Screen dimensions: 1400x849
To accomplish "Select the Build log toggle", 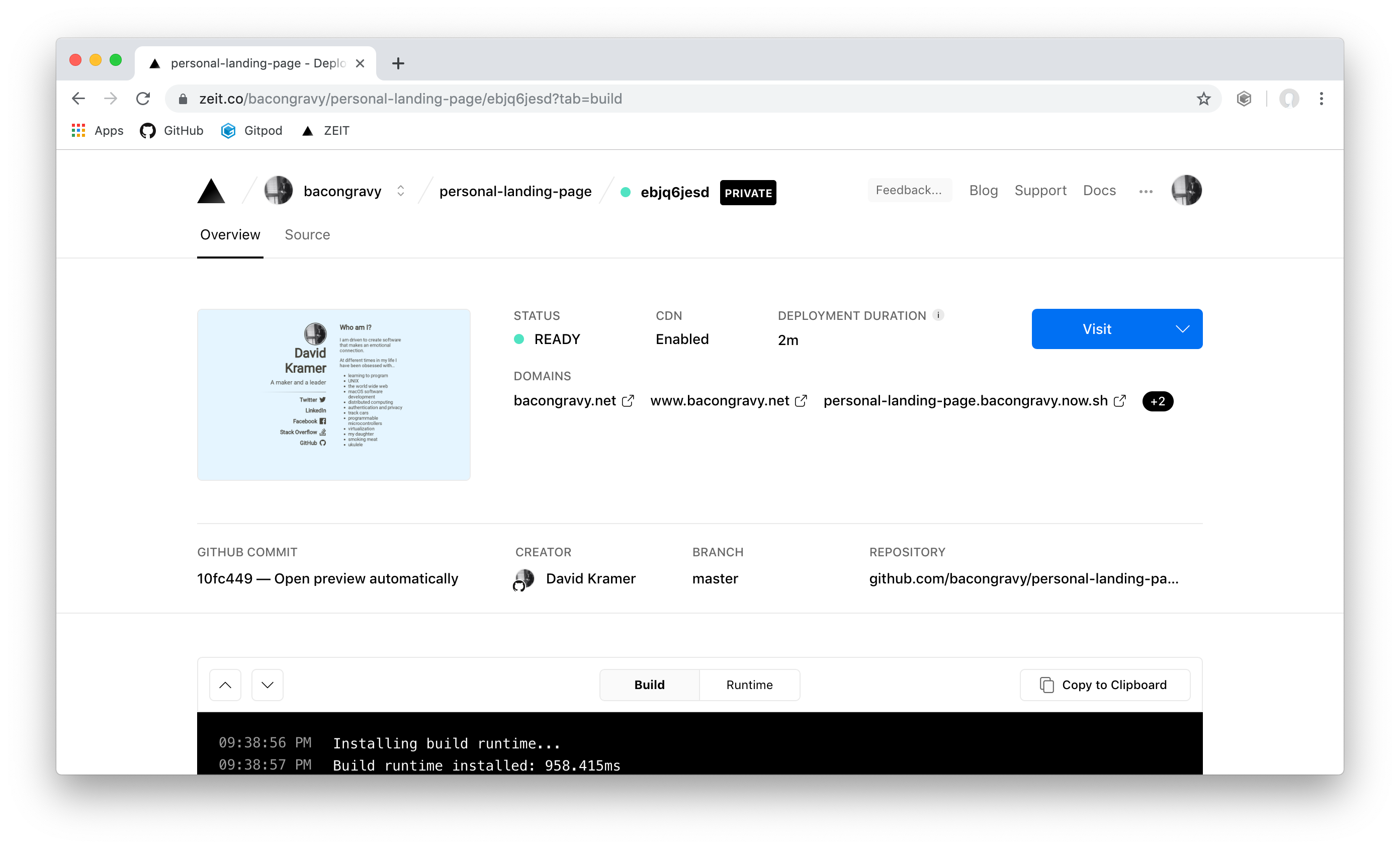I will (649, 685).
